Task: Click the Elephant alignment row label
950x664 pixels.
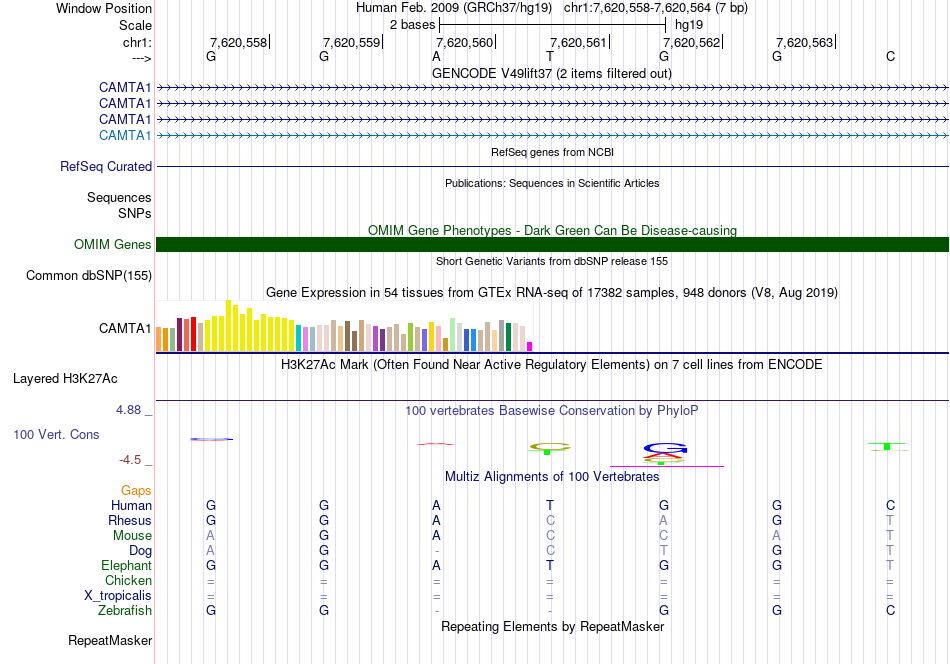Action: [x=126, y=565]
